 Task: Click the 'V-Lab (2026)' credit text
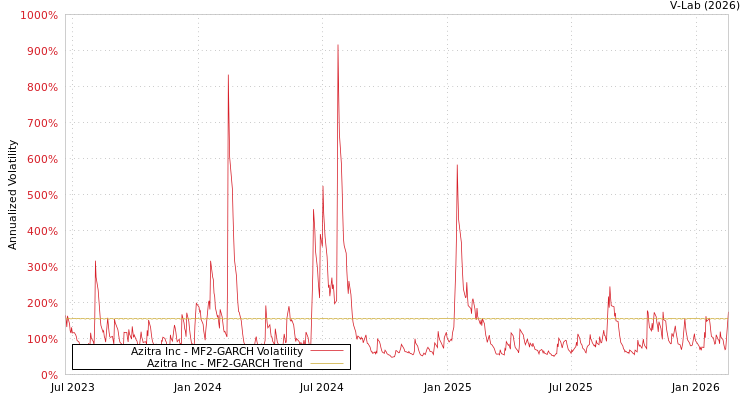(x=705, y=5)
